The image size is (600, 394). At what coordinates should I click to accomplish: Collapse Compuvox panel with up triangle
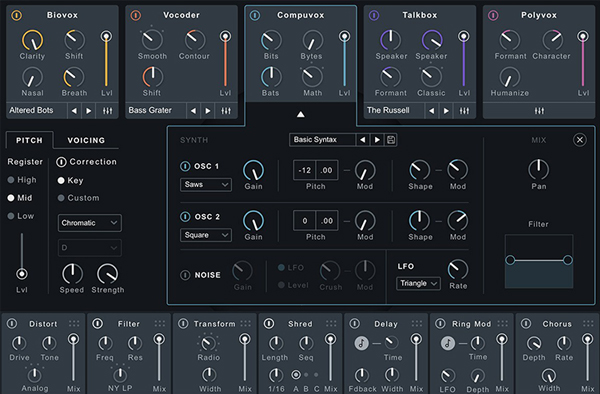coord(301,114)
